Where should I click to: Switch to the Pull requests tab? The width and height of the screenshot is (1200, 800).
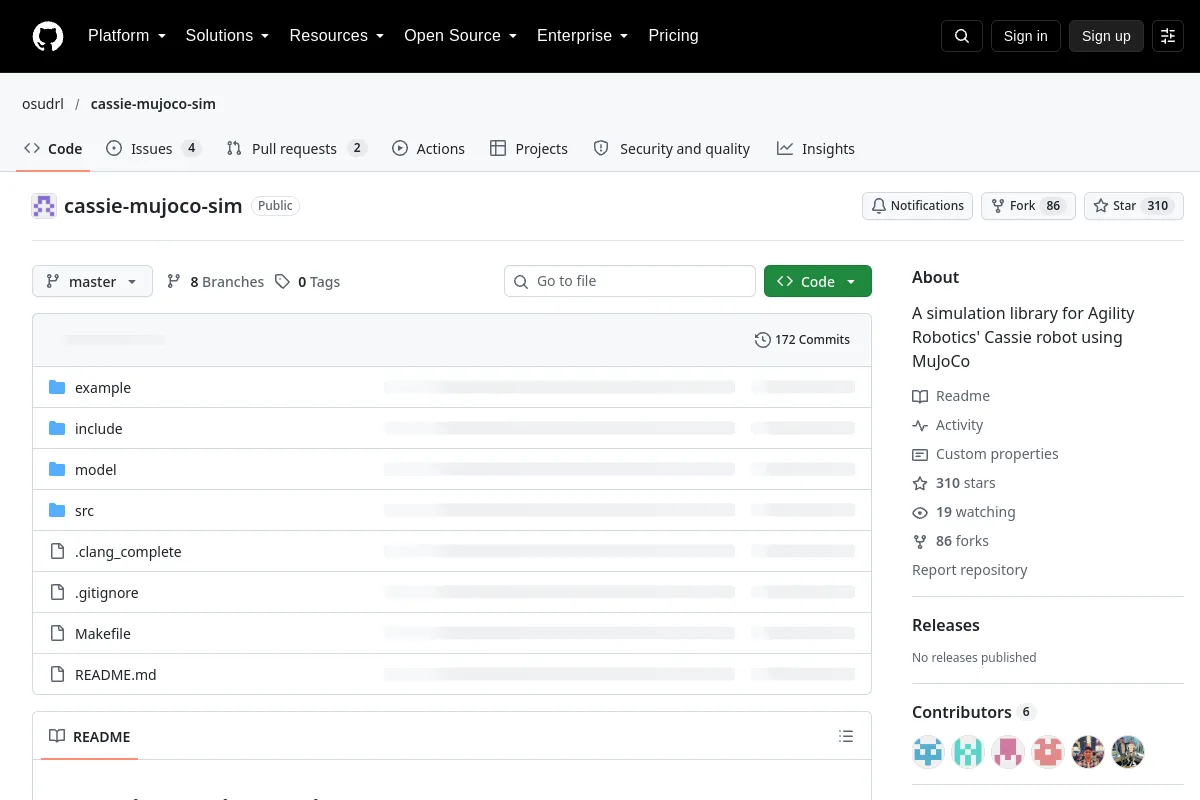click(x=297, y=149)
